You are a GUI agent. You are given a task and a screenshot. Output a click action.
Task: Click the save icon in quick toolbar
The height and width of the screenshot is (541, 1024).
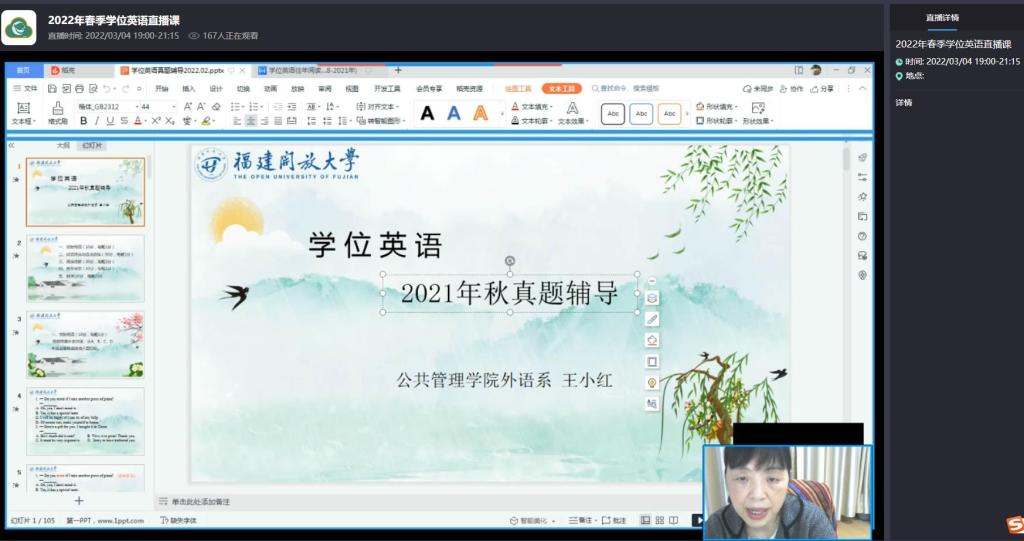point(51,89)
